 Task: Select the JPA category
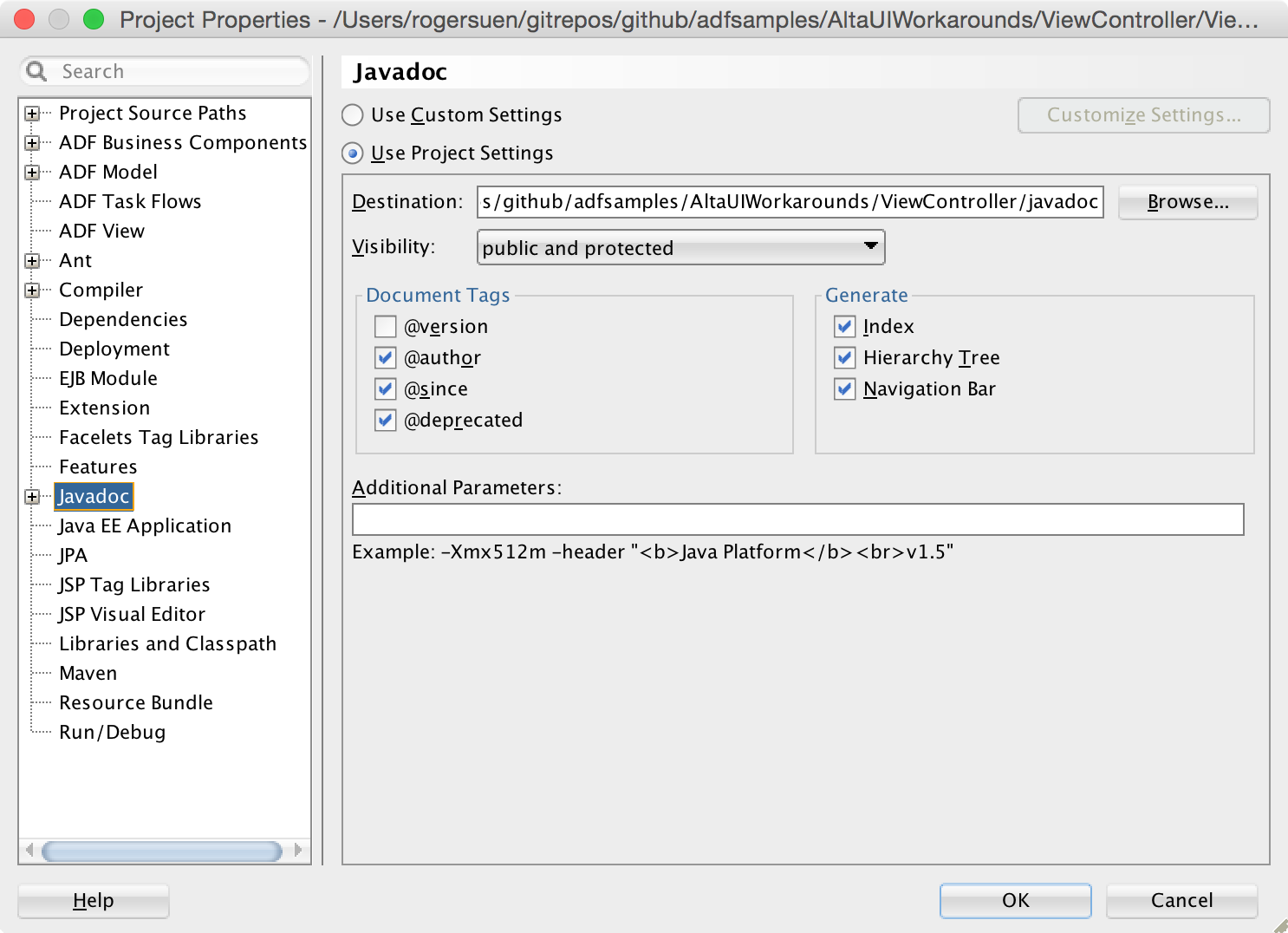pyautogui.click(x=73, y=556)
